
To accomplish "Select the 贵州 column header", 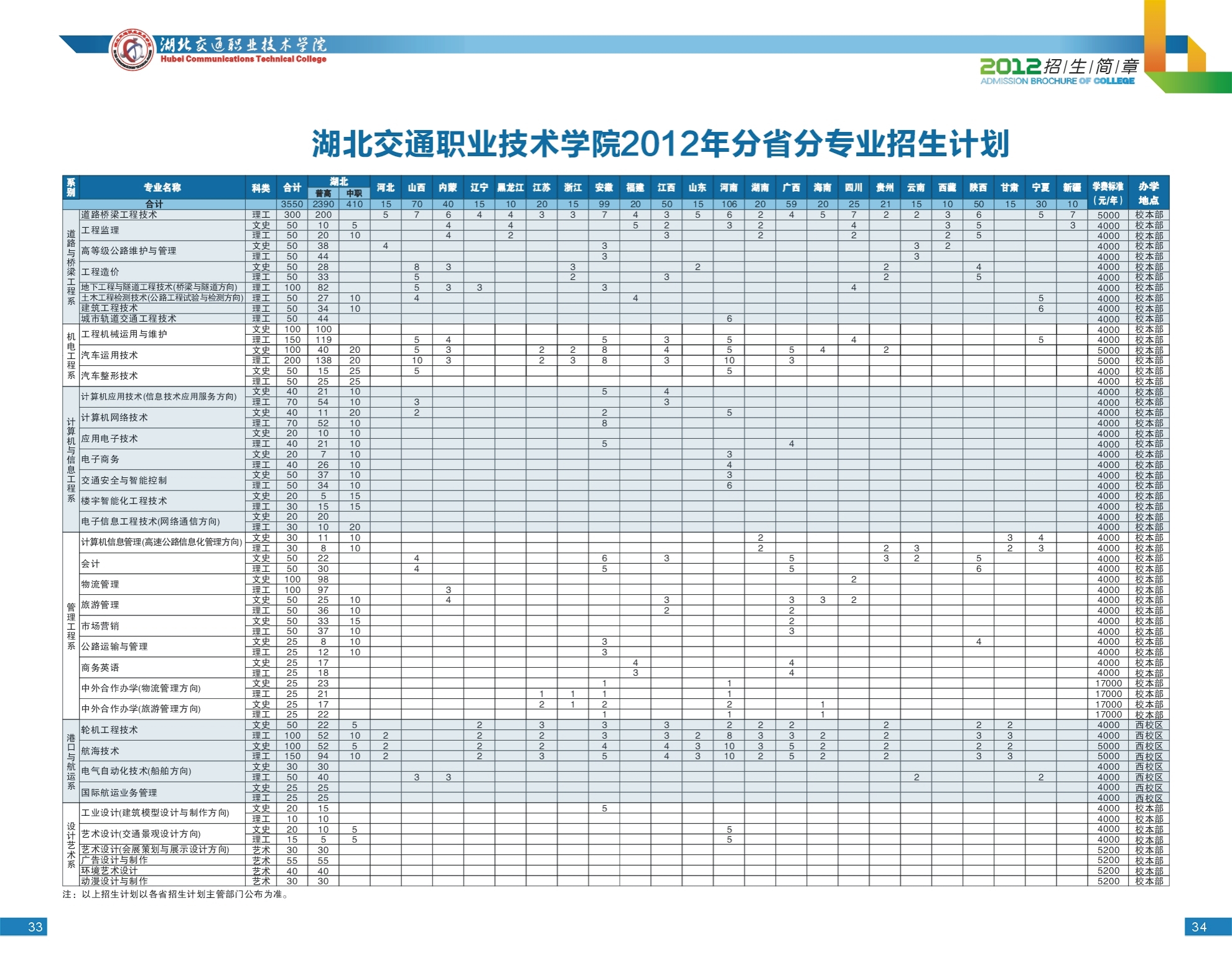I will pyautogui.click(x=885, y=187).
